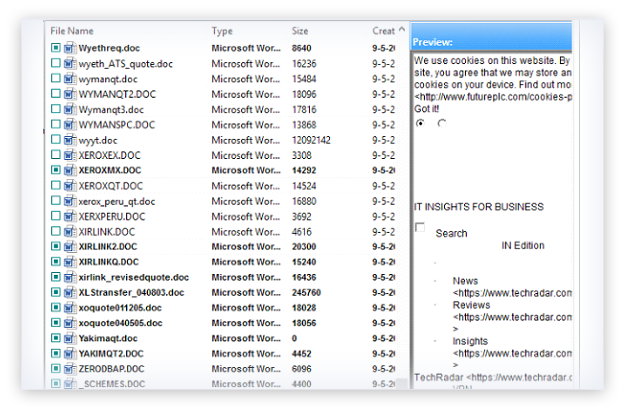The height and width of the screenshot is (409, 624).
Task: Click the Word icon for Wyethreq.doc
Action: coord(69,48)
